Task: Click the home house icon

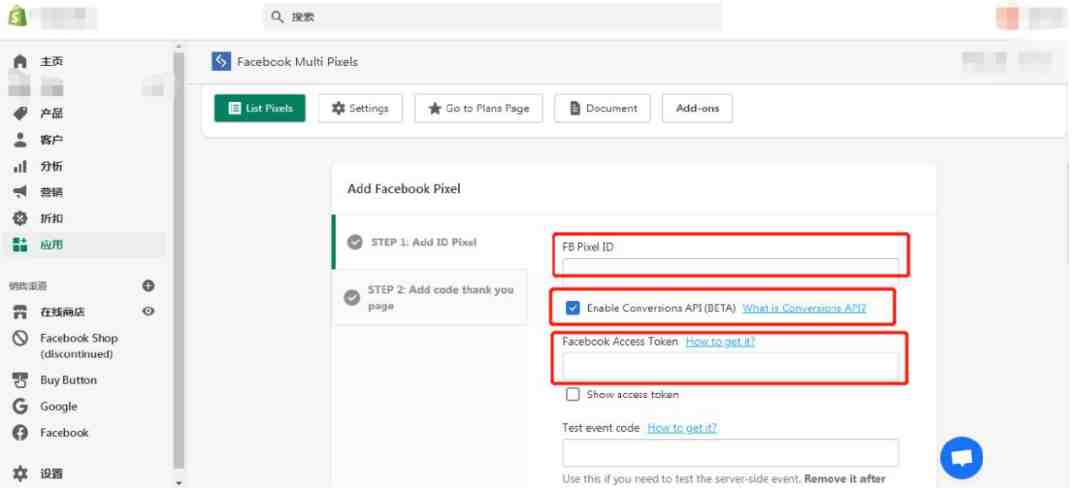Action: click(x=20, y=61)
